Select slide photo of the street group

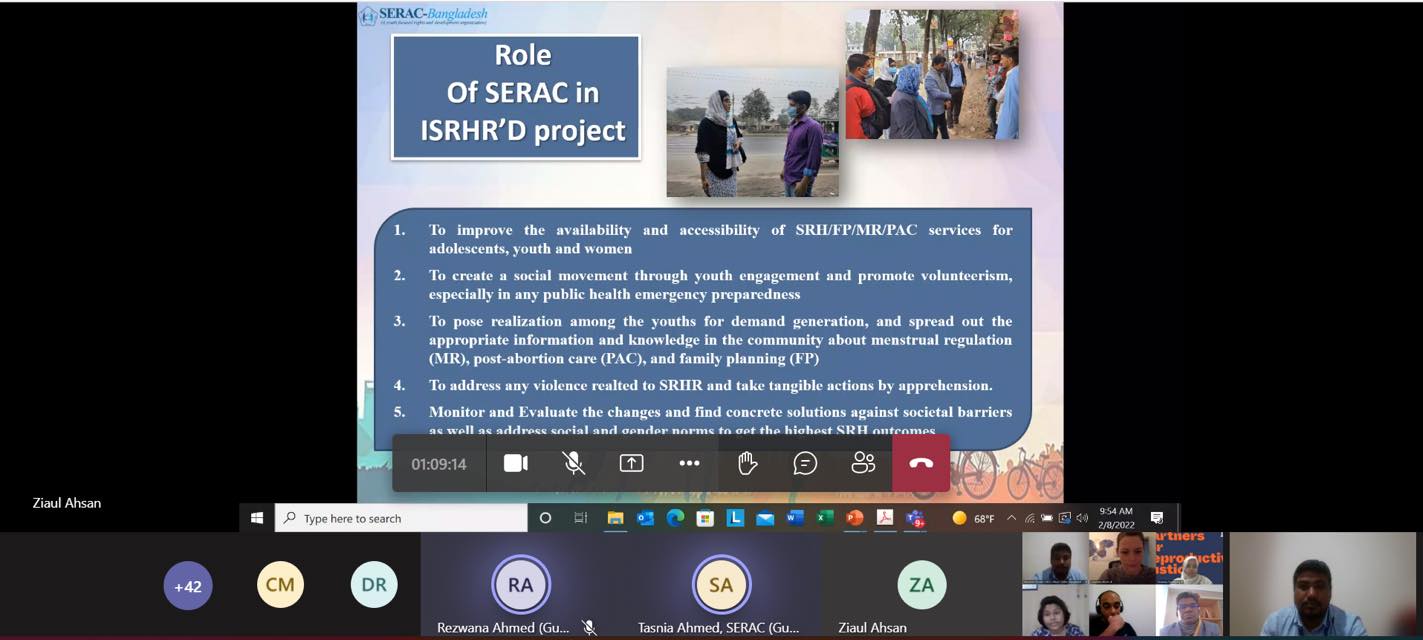pos(932,75)
